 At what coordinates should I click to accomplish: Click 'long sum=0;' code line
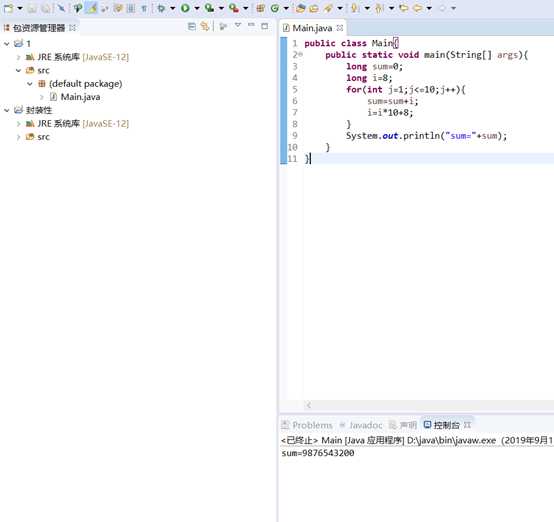pos(375,66)
